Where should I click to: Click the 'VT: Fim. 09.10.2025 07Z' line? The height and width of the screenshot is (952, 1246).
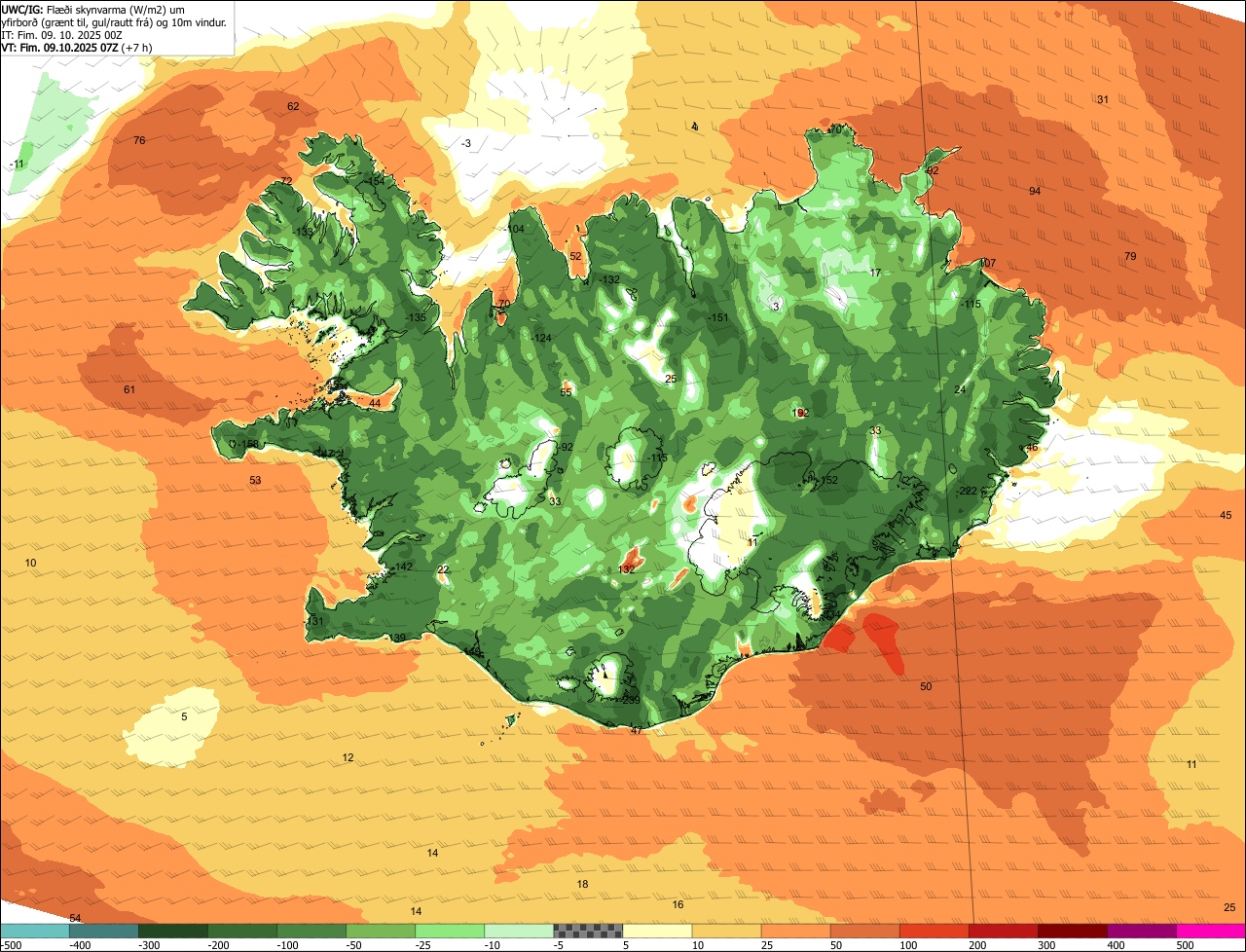click(x=76, y=47)
